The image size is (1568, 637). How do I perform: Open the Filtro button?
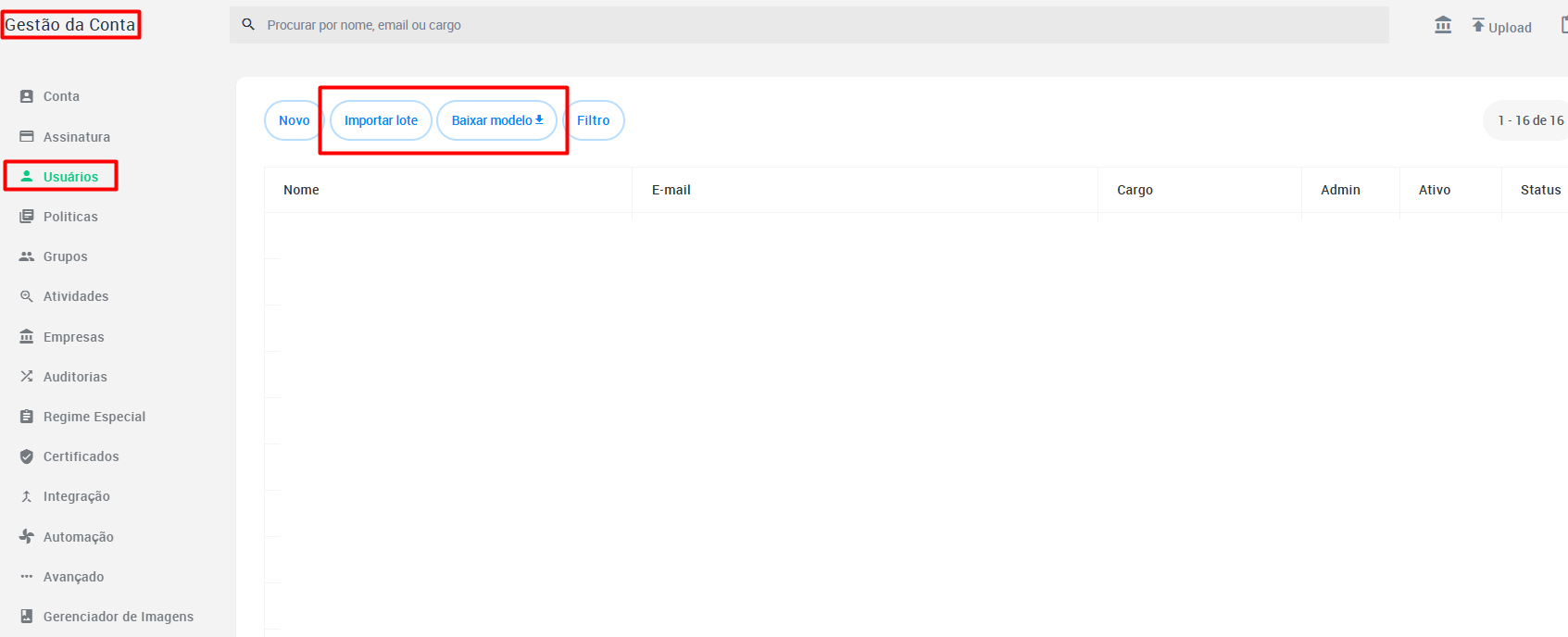(594, 120)
